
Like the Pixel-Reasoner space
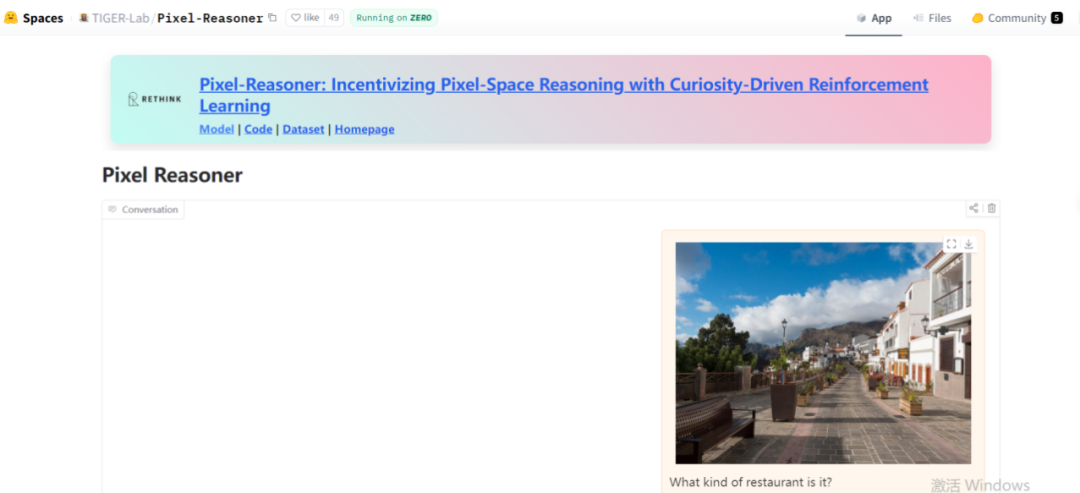click(305, 18)
